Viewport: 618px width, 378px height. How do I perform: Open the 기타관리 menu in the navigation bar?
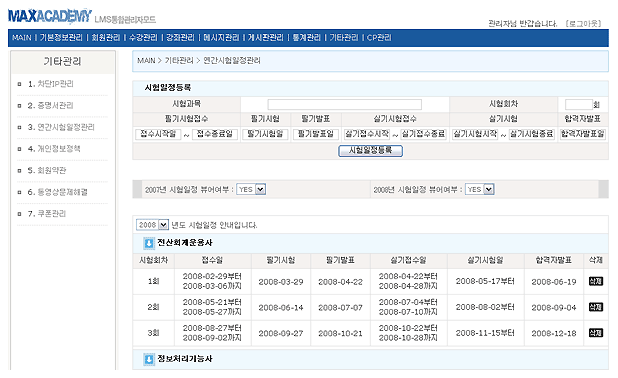[344, 37]
